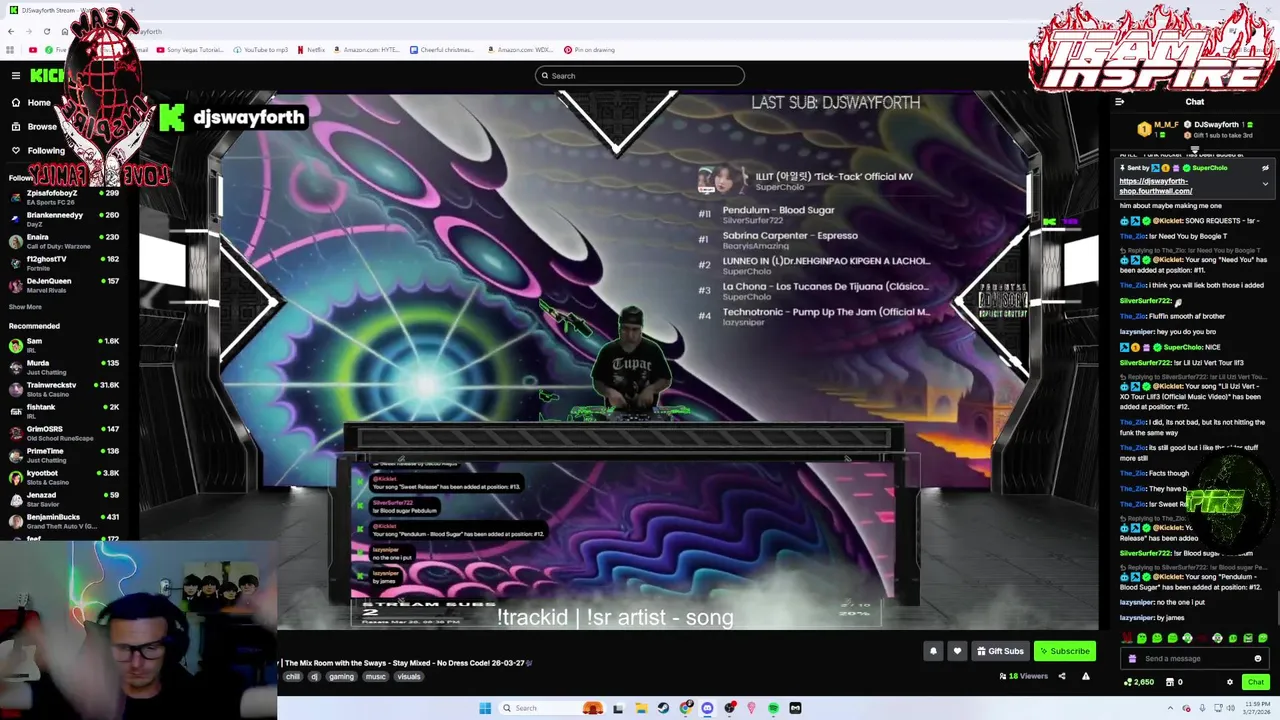The height and width of the screenshot is (720, 1280).
Task: Show the 18 Viewers list
Action: [x=1023, y=676]
